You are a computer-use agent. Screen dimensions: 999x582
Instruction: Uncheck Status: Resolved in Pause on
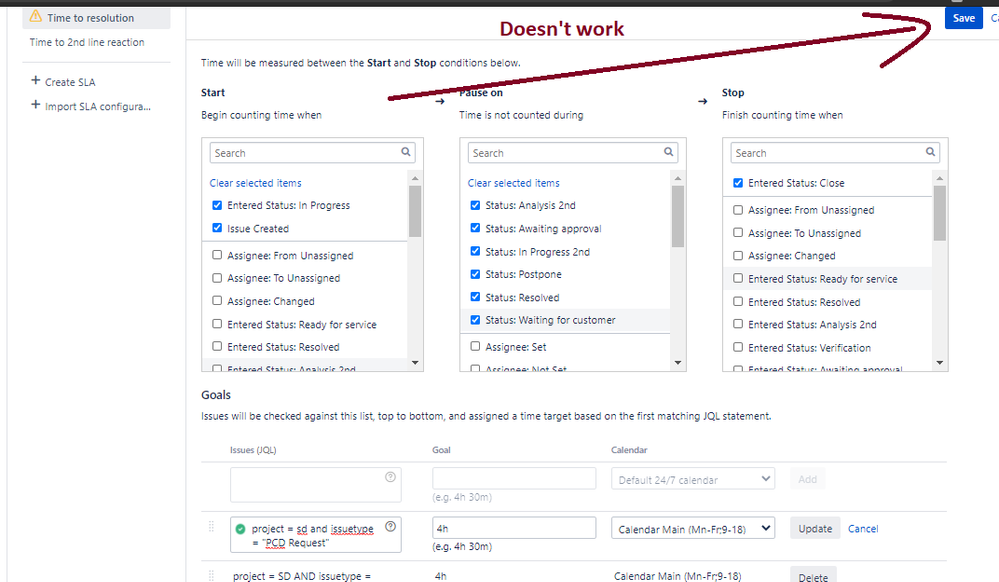pyautogui.click(x=475, y=297)
